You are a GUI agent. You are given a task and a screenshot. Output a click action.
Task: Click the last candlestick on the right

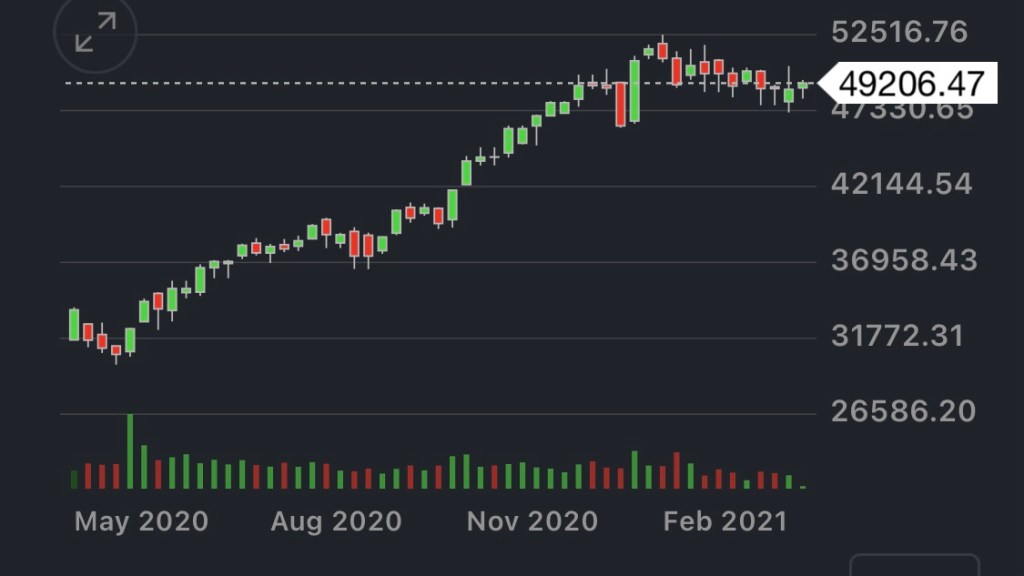click(x=803, y=86)
